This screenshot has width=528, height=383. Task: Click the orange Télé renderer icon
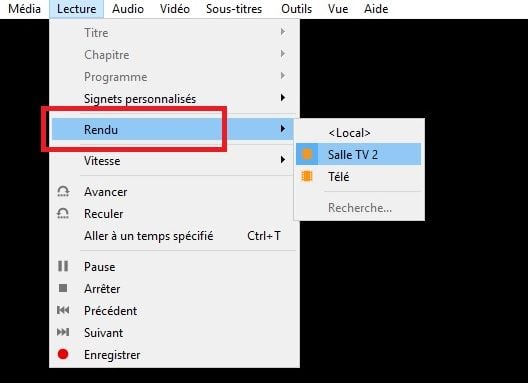(307, 176)
